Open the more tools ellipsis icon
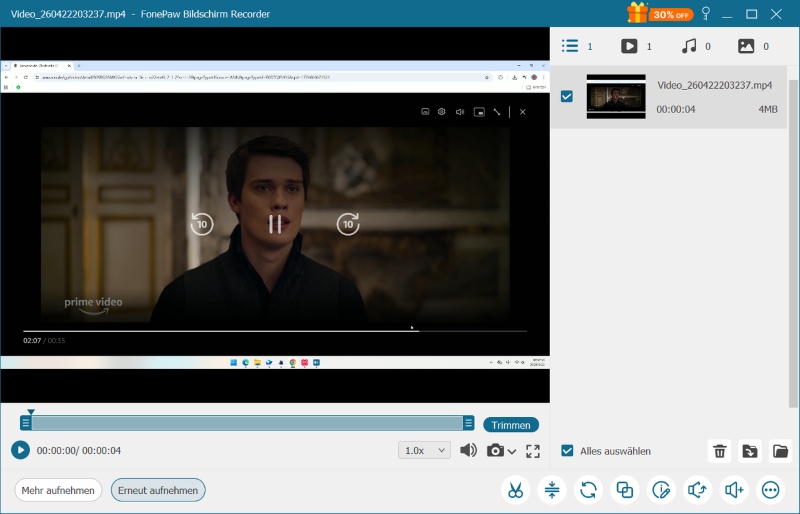Viewport: 800px width, 514px height. (x=770, y=490)
